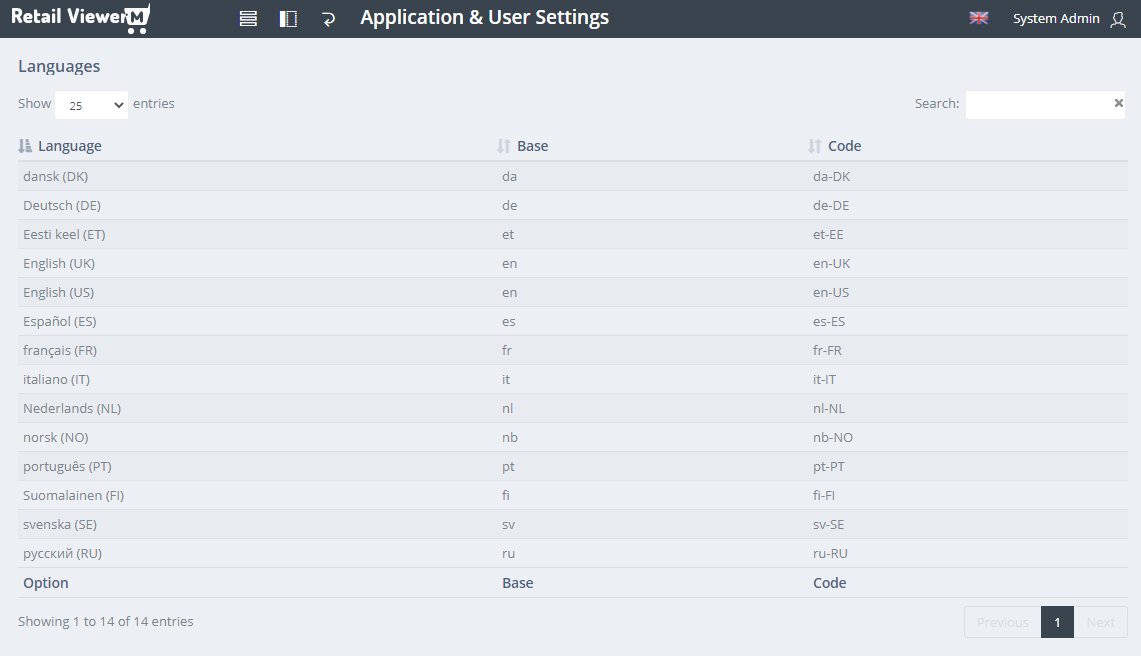Click the pt-PT code cell
Screen dimensions: 1141x656
(x=829, y=466)
